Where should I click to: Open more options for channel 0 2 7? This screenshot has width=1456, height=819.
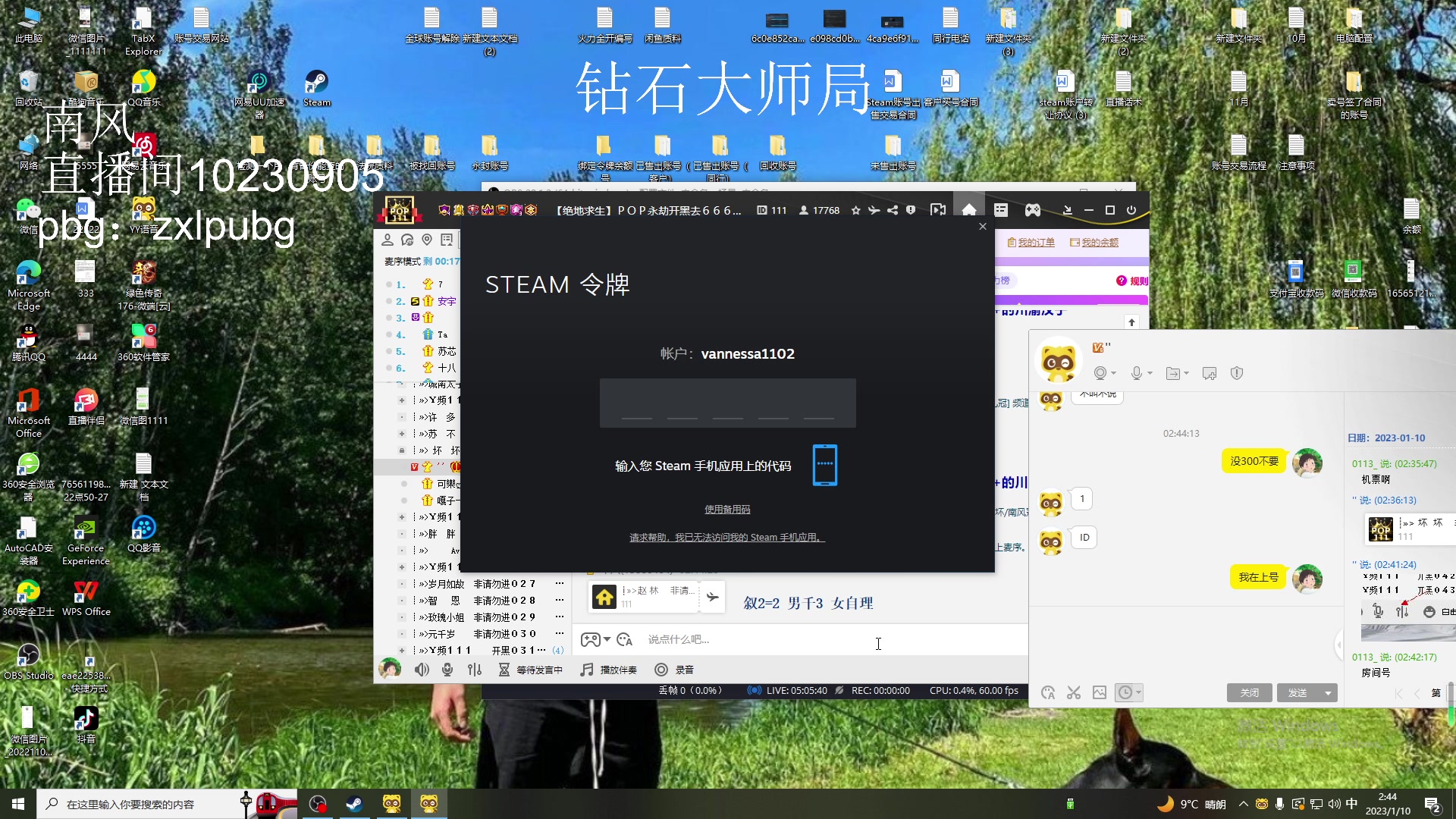(x=560, y=584)
